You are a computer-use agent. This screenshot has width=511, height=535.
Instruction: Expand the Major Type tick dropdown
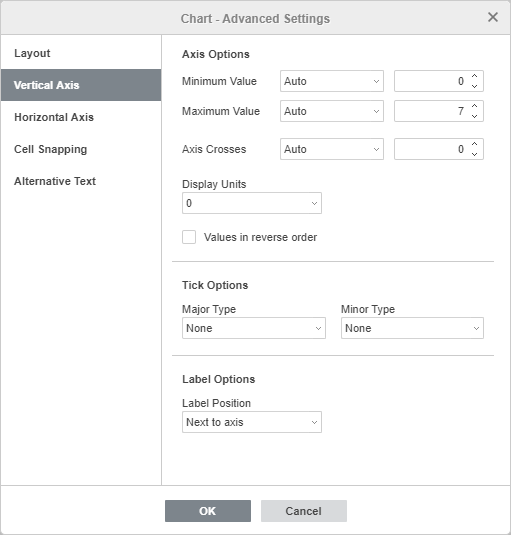(x=254, y=328)
